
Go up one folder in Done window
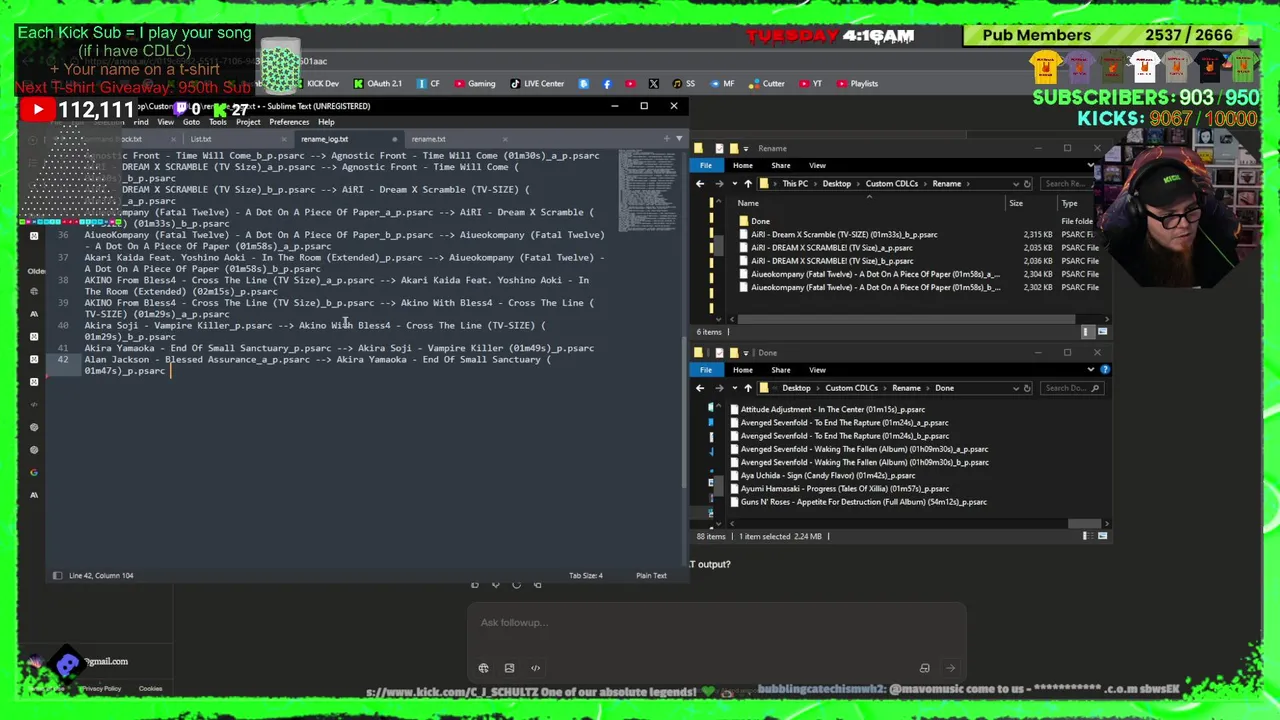(x=747, y=388)
